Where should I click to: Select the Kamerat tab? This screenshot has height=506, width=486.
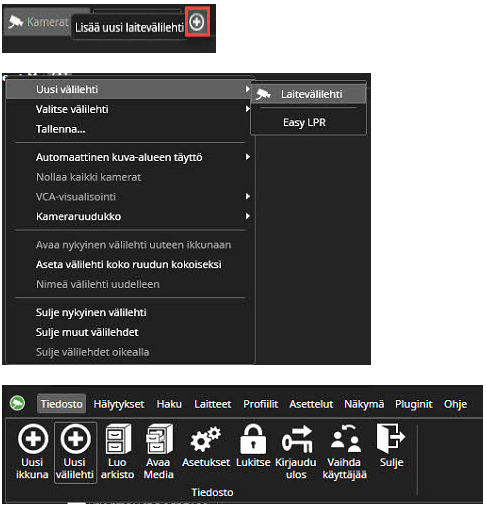(x=38, y=22)
